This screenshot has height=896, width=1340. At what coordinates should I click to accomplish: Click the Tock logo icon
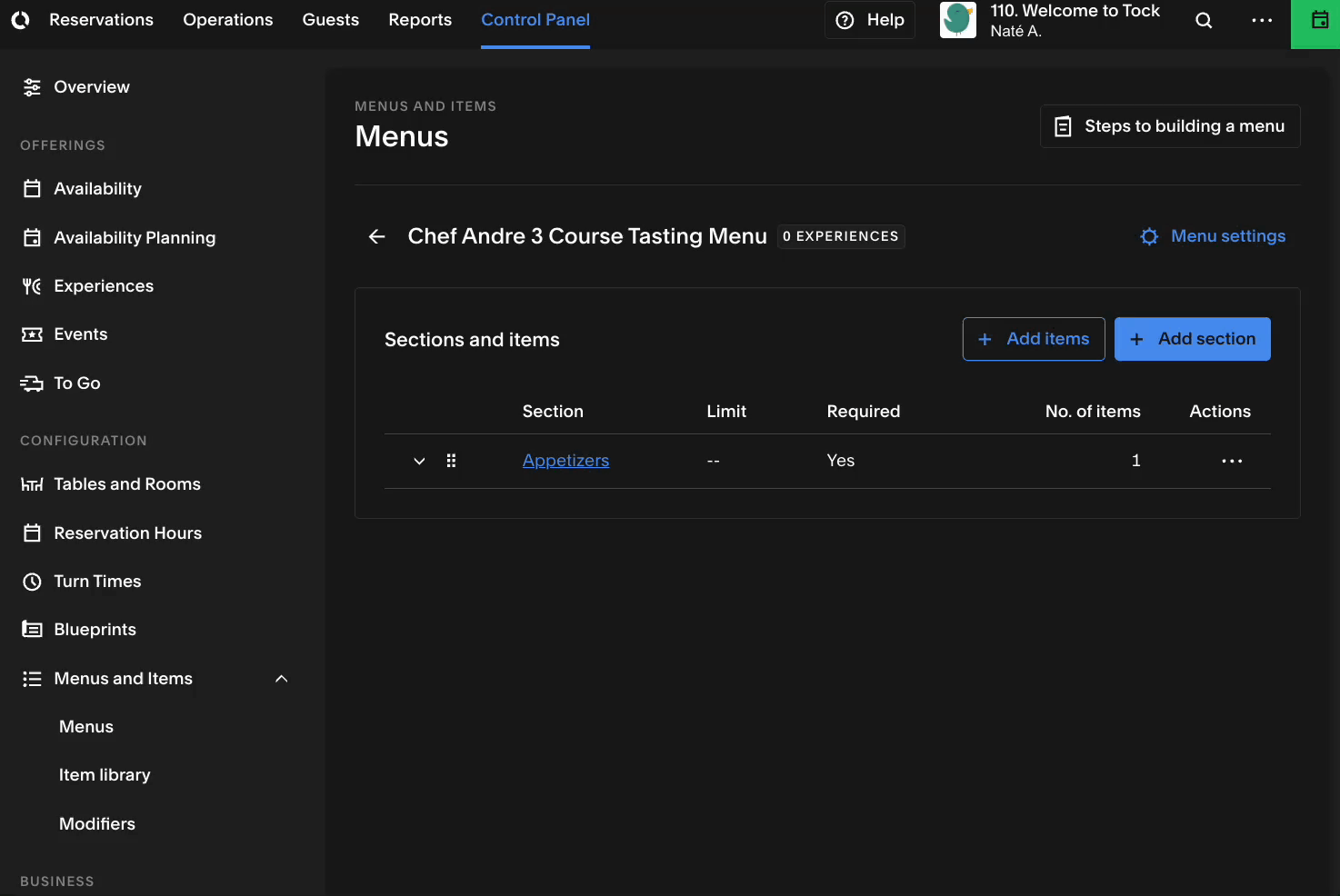(x=20, y=20)
